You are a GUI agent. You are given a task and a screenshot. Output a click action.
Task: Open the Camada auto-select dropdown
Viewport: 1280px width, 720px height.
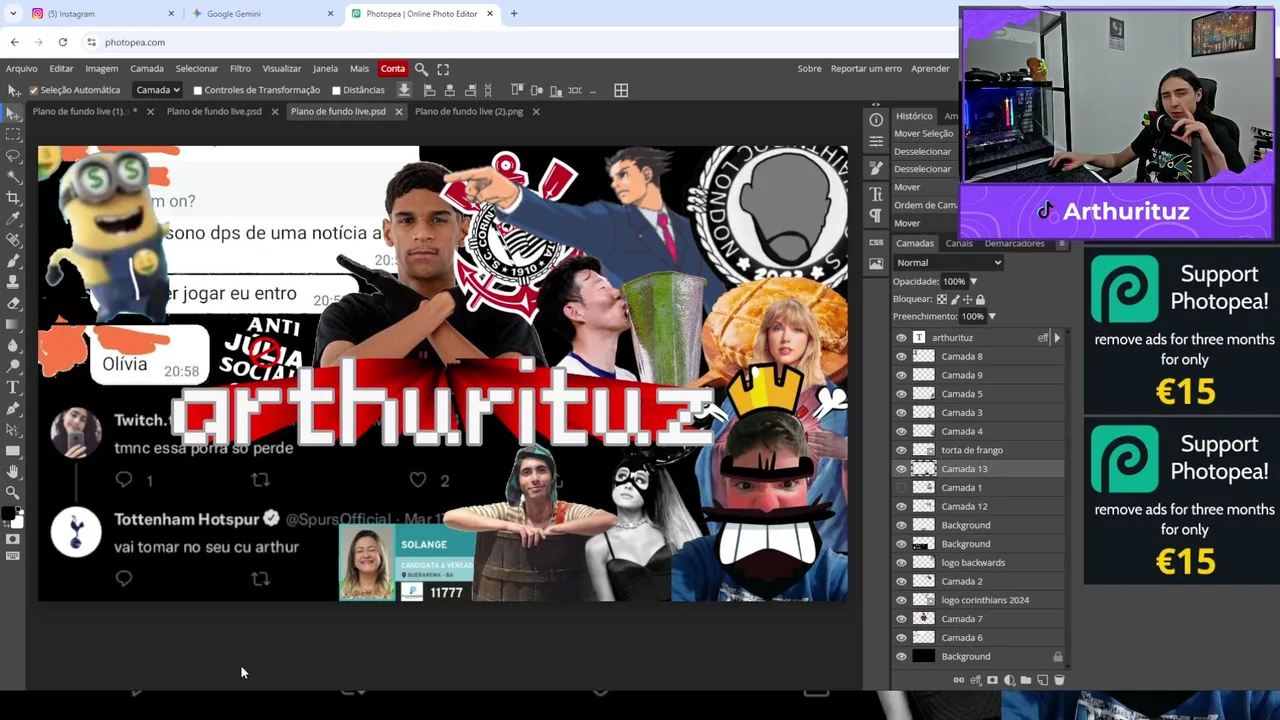click(x=158, y=90)
